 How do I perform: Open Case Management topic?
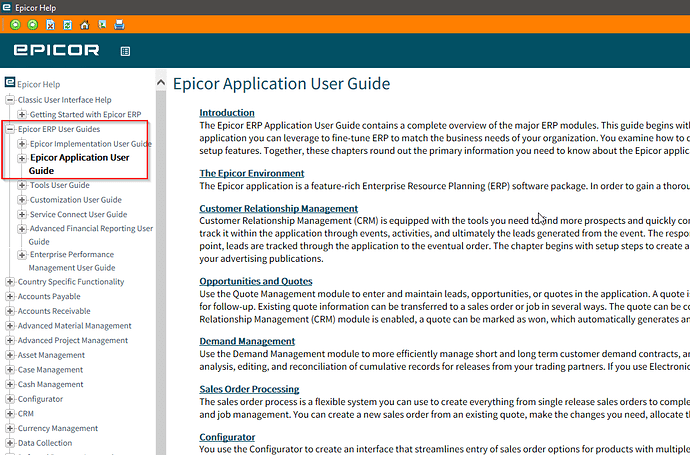coord(50,370)
